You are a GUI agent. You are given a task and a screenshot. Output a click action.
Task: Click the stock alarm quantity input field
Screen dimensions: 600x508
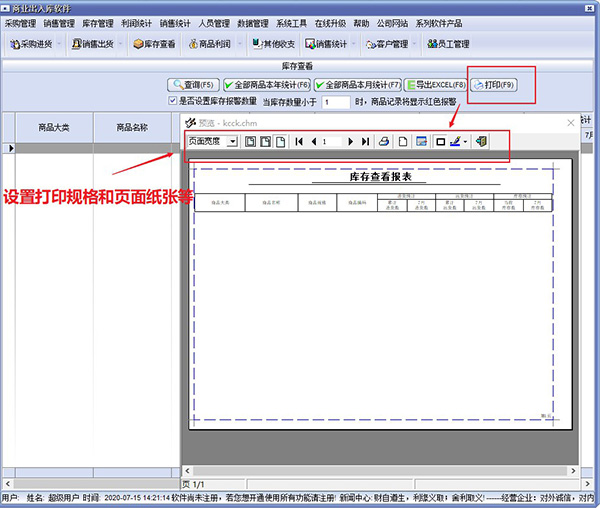click(x=336, y=102)
